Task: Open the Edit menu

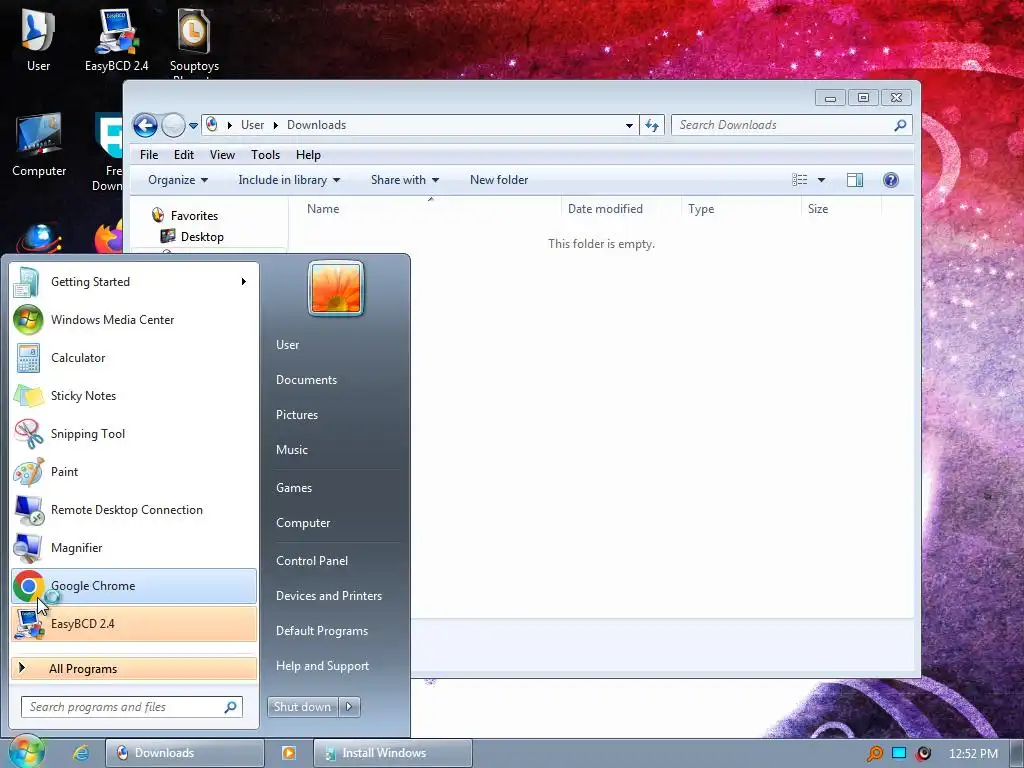Action: (184, 155)
